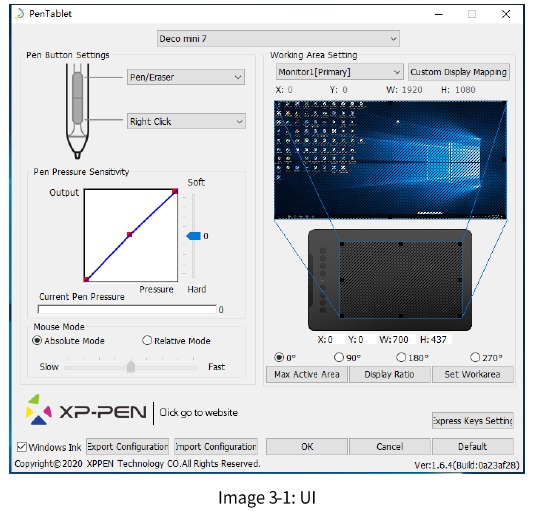Close the PenTablet window
The height and width of the screenshot is (516, 546).
tap(506, 14)
